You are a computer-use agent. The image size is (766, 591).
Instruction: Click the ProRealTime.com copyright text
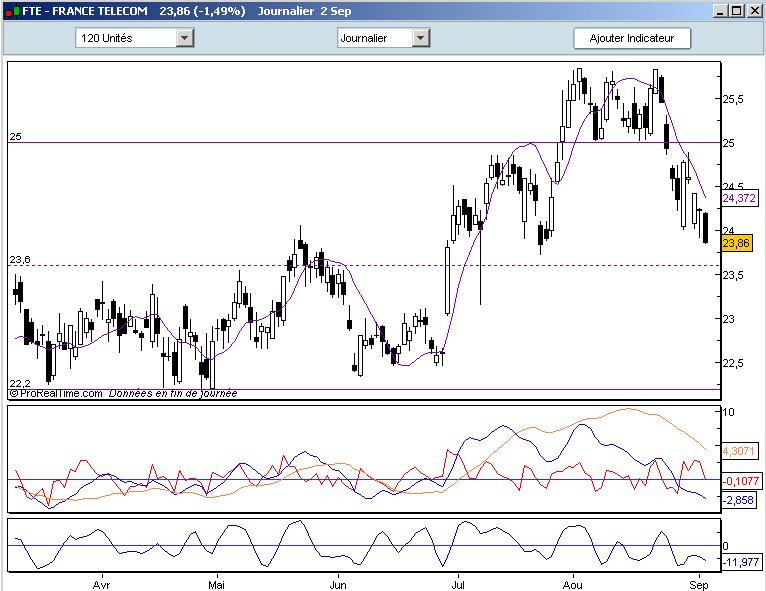point(56,393)
